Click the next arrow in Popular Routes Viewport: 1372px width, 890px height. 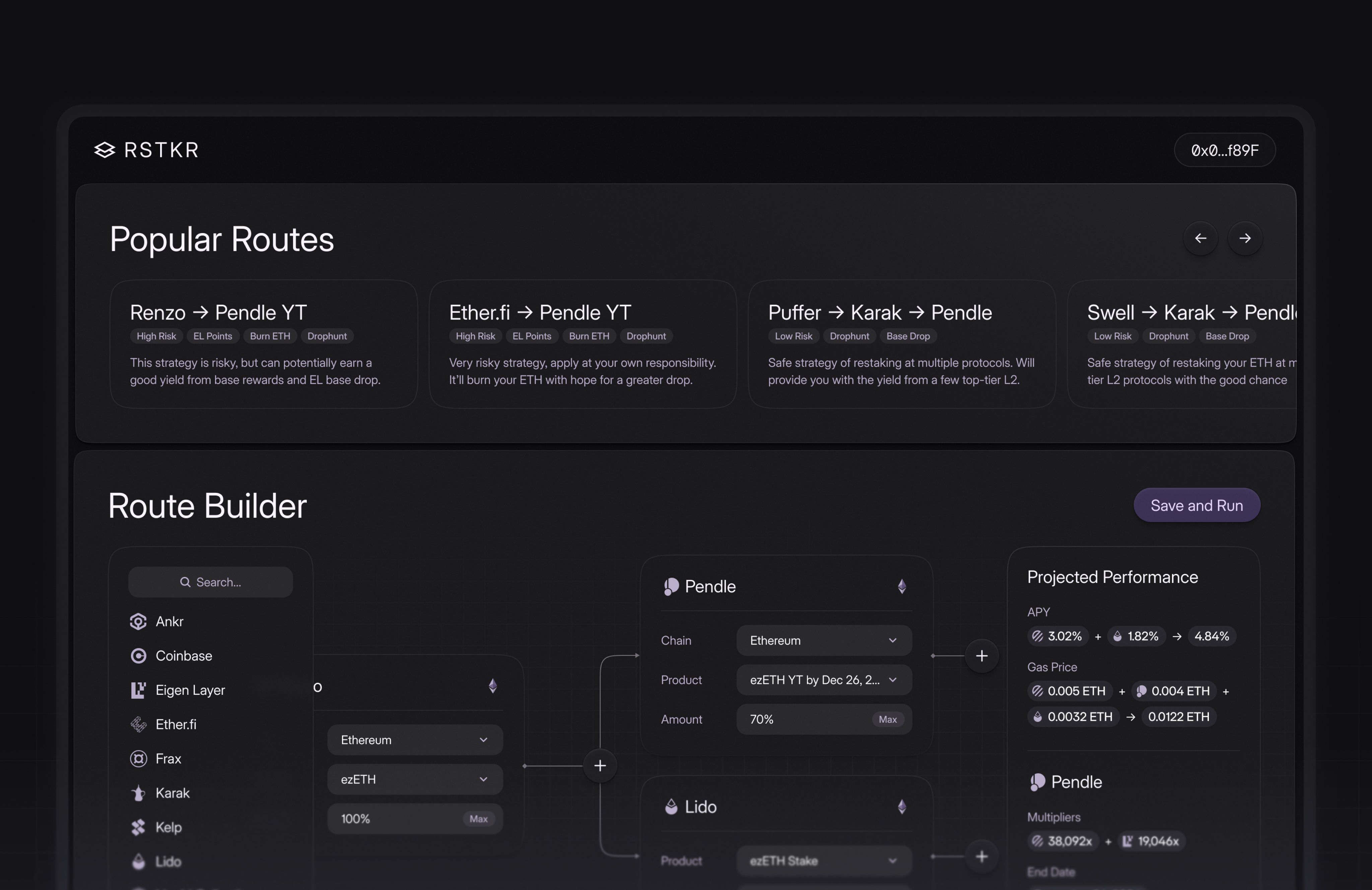[x=1245, y=238]
